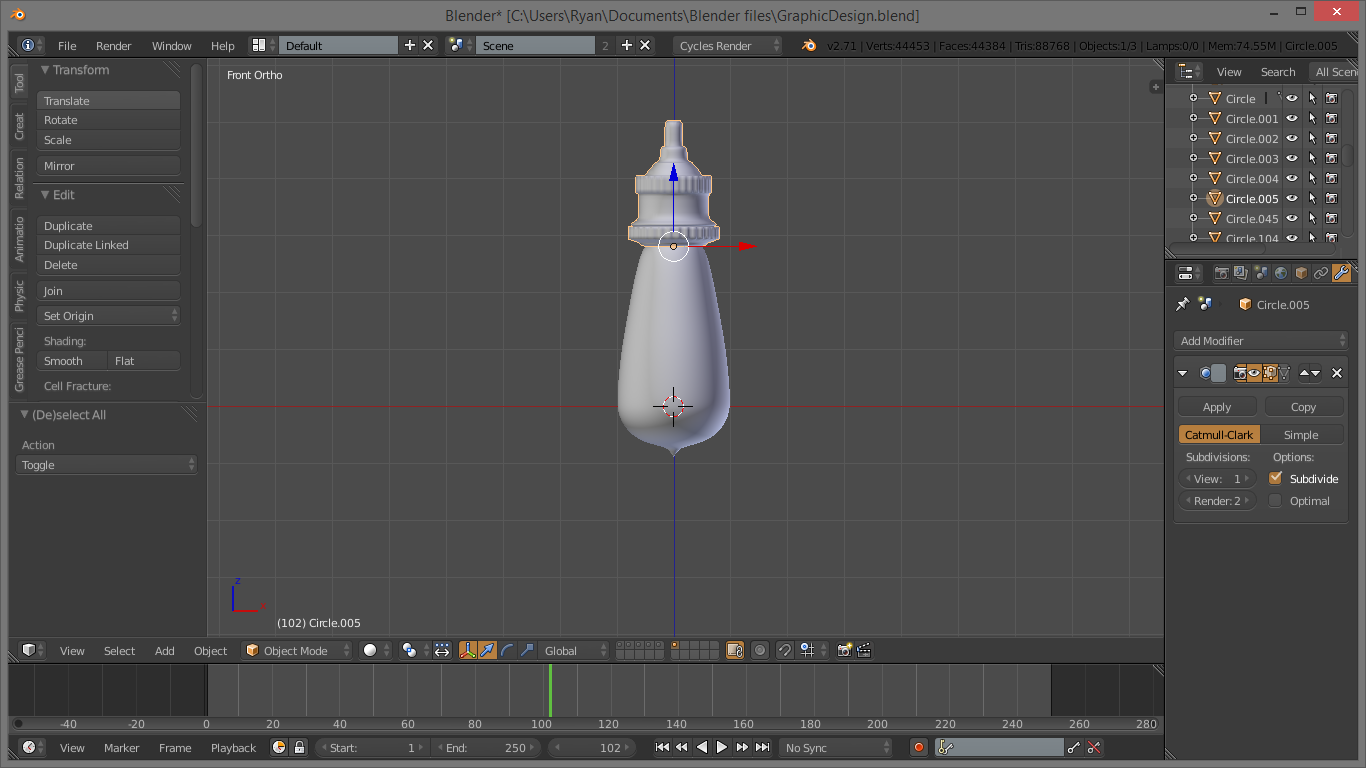Move modifier down in the stack
1366x768 pixels.
coord(1315,373)
